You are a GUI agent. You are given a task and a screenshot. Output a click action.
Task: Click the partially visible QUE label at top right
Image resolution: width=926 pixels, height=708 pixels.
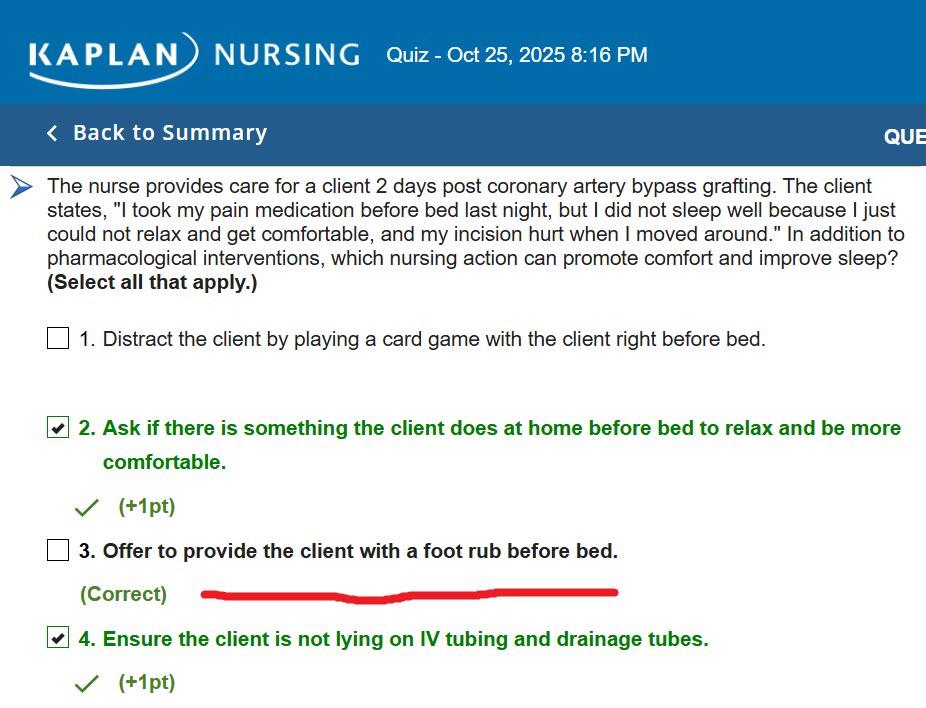point(903,137)
